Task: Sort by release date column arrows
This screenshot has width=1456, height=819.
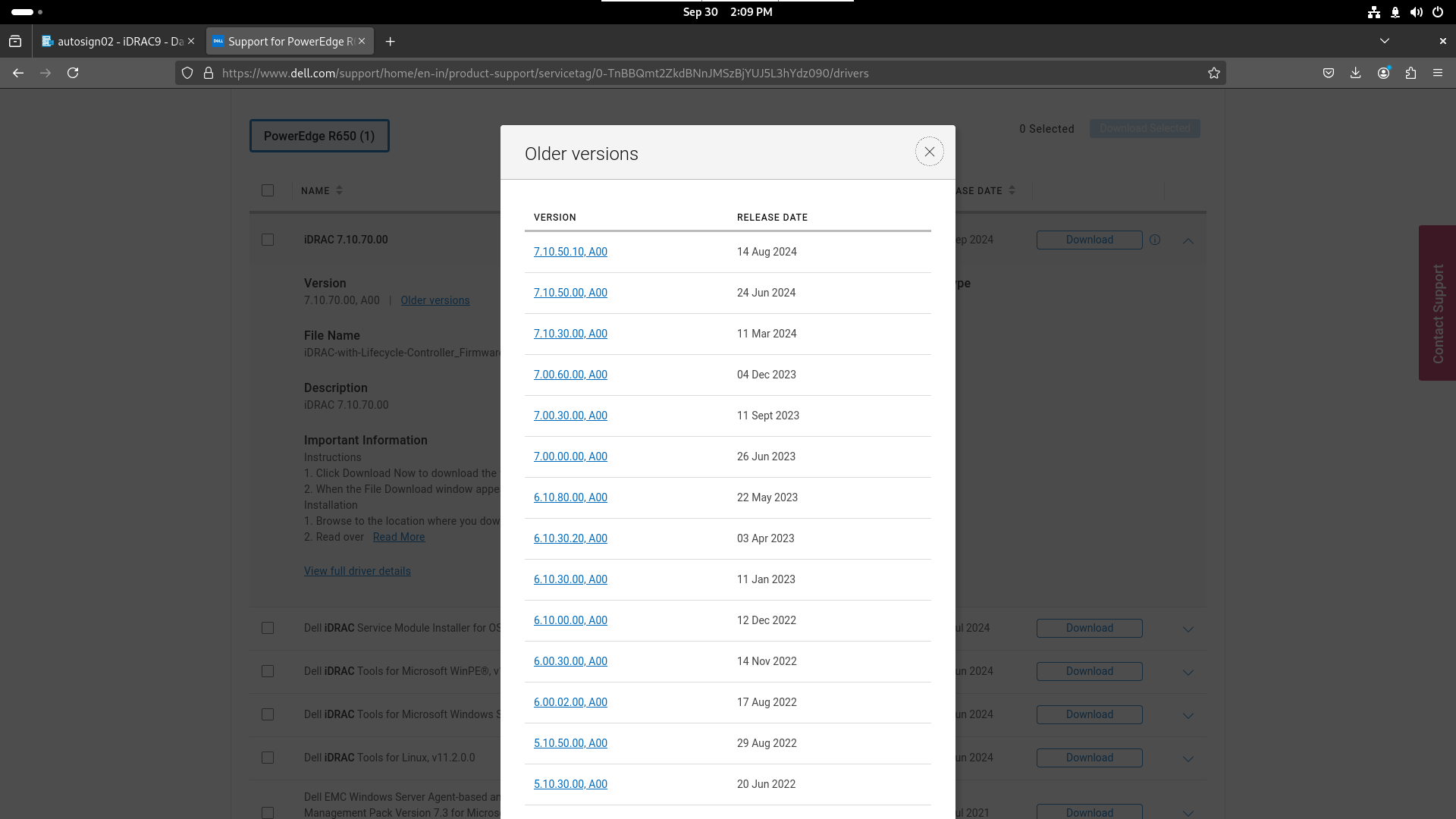Action: (1012, 190)
